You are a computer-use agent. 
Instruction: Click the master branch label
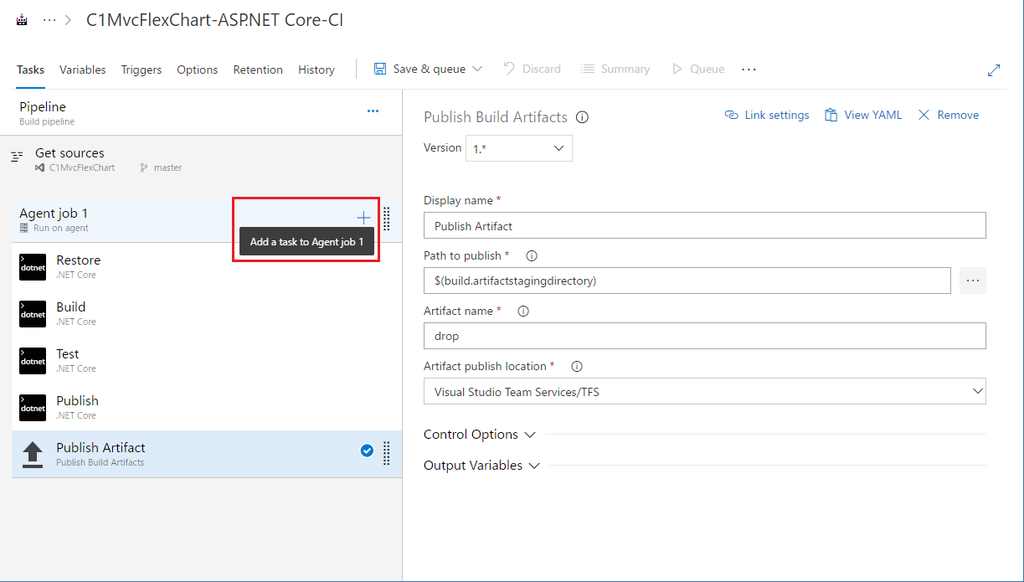pyautogui.click(x=168, y=168)
